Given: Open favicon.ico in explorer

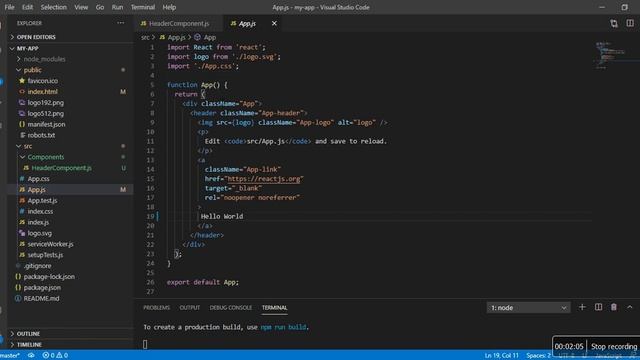Looking at the screenshot, I should 42,81.
